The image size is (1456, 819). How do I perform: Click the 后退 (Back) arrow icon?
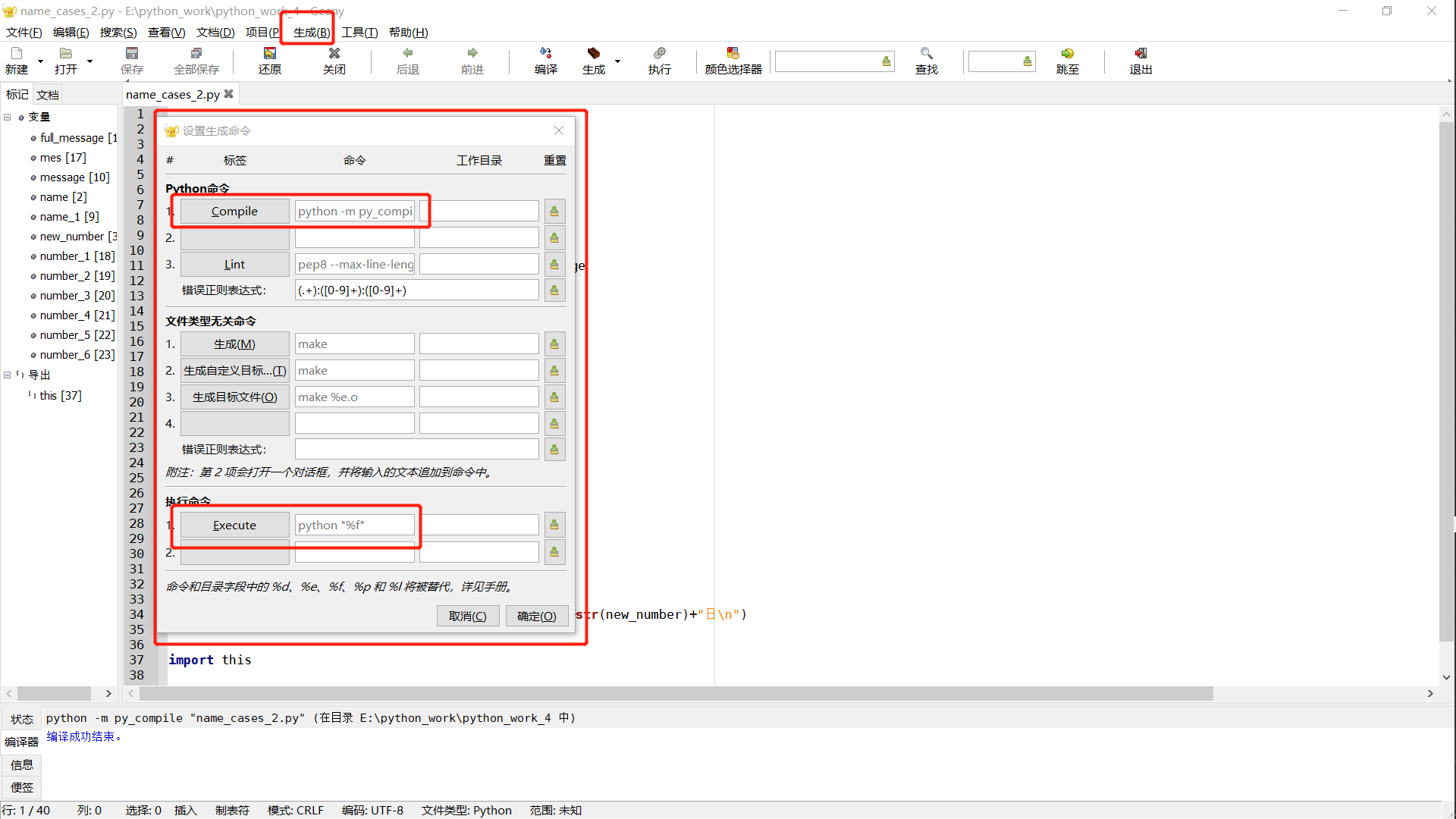(x=408, y=53)
